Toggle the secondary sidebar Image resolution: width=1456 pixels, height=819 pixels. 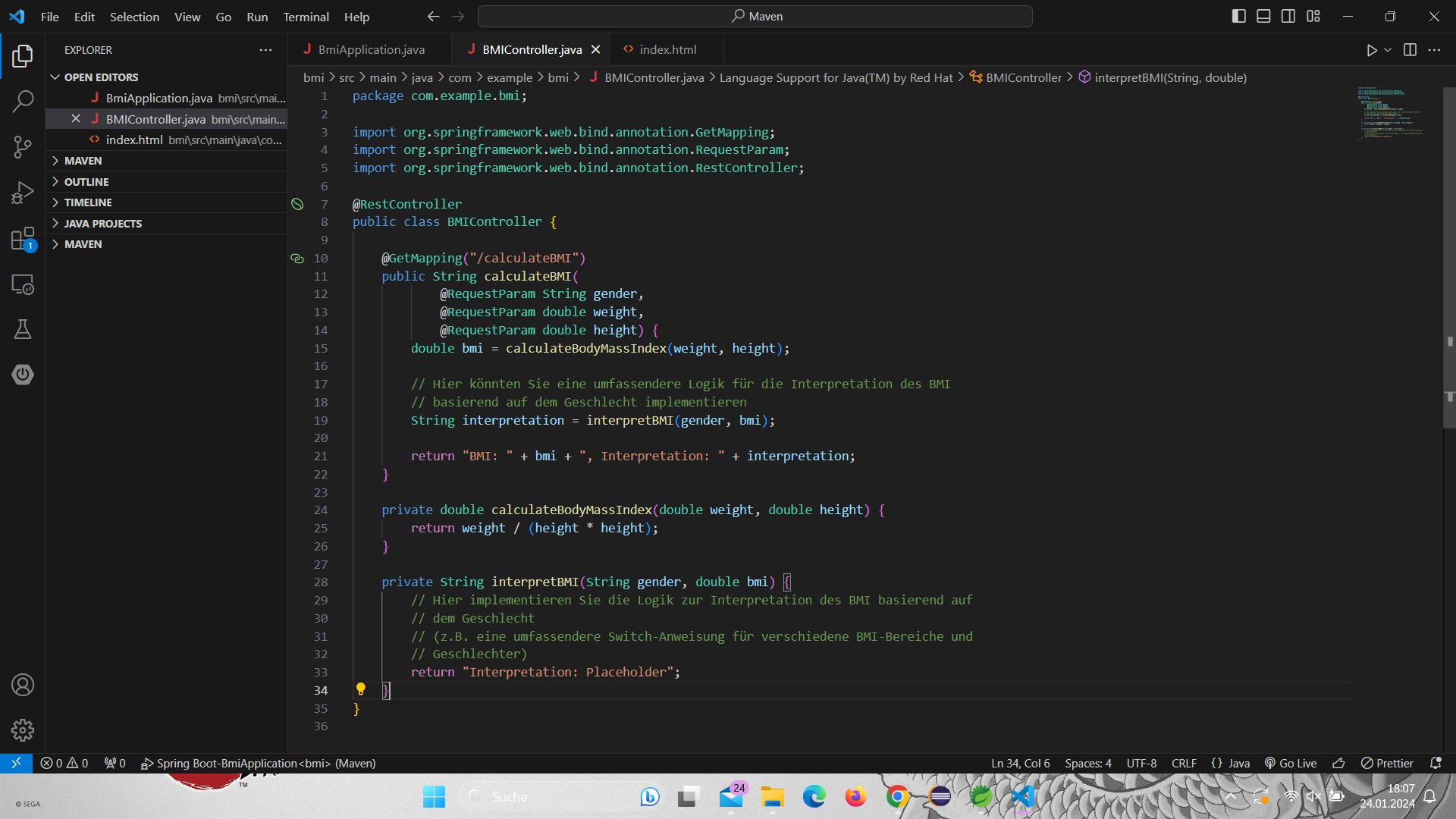click(x=1288, y=15)
